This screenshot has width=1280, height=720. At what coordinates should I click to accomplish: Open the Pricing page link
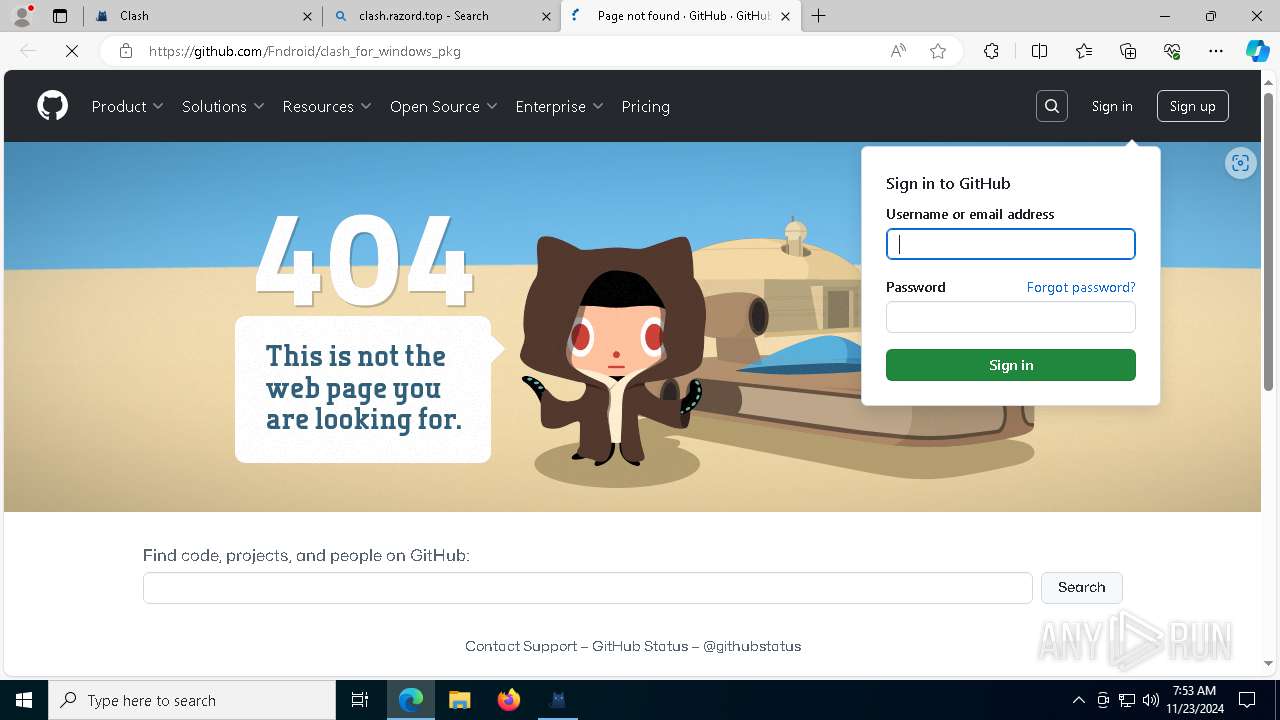[x=646, y=106]
